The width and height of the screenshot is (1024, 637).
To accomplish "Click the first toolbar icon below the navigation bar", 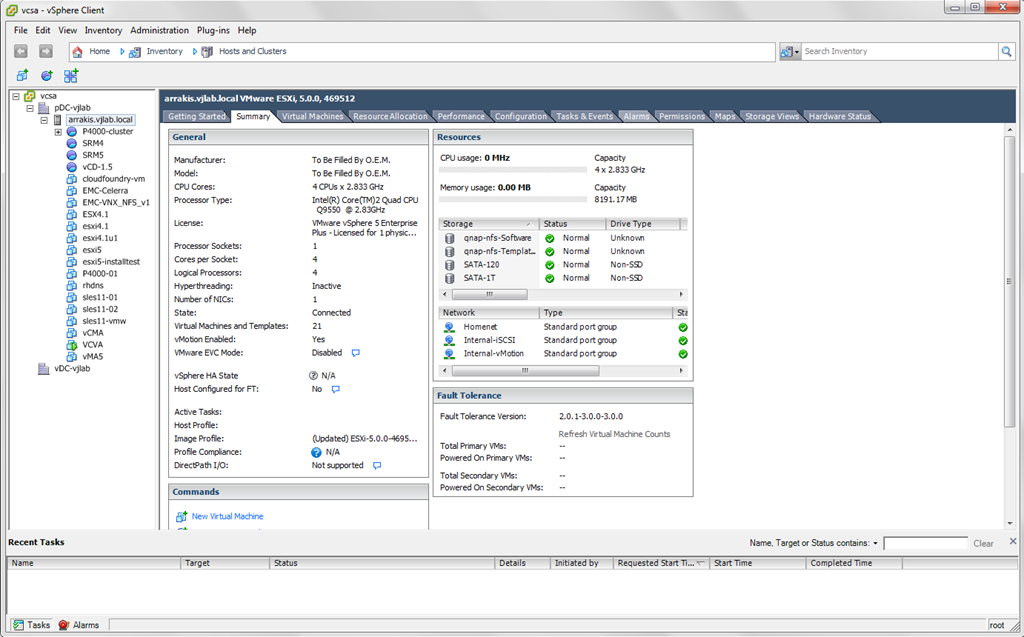I will click(x=22, y=76).
